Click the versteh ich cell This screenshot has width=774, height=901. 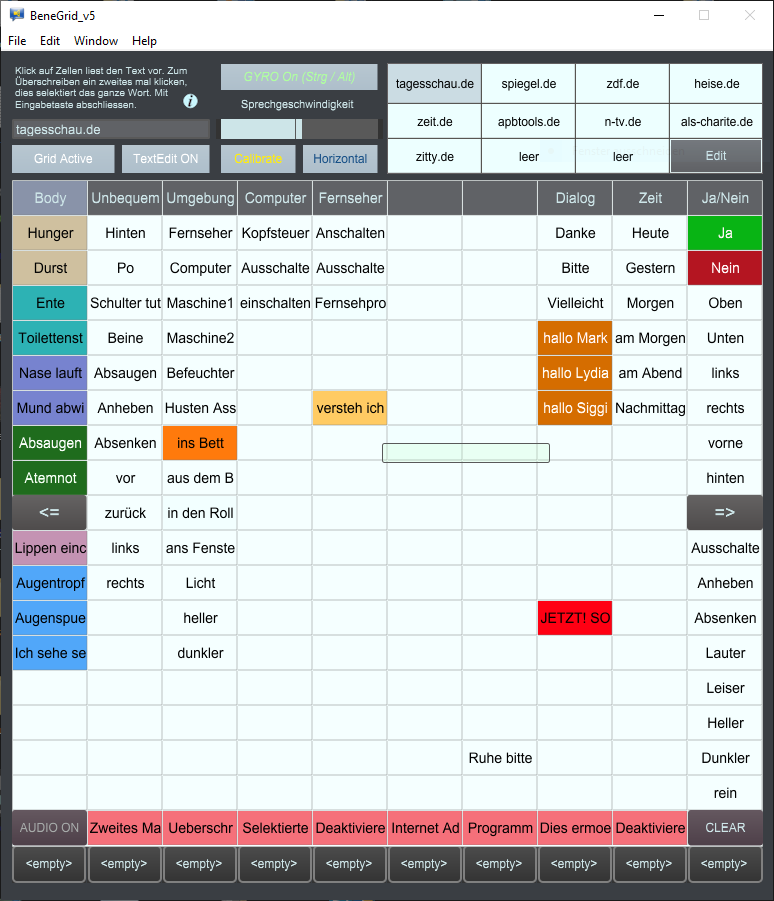(x=350, y=408)
